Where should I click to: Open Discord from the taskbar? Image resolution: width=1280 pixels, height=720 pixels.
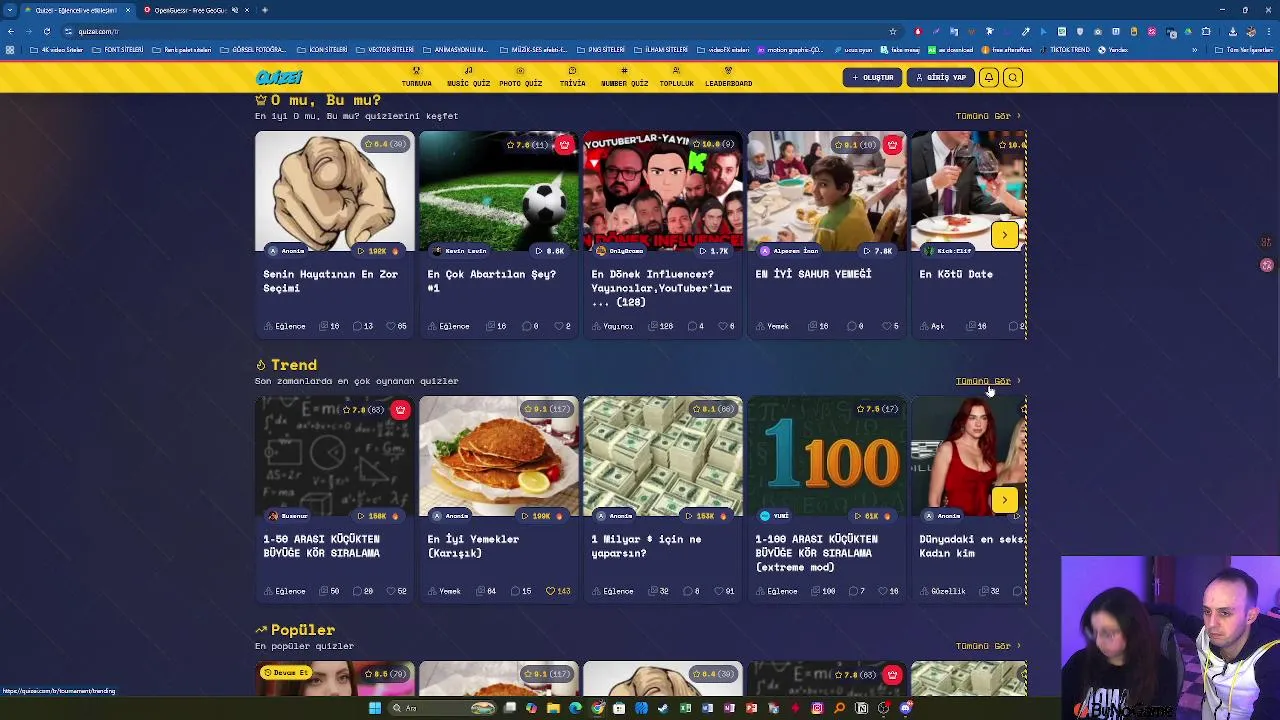point(906,708)
